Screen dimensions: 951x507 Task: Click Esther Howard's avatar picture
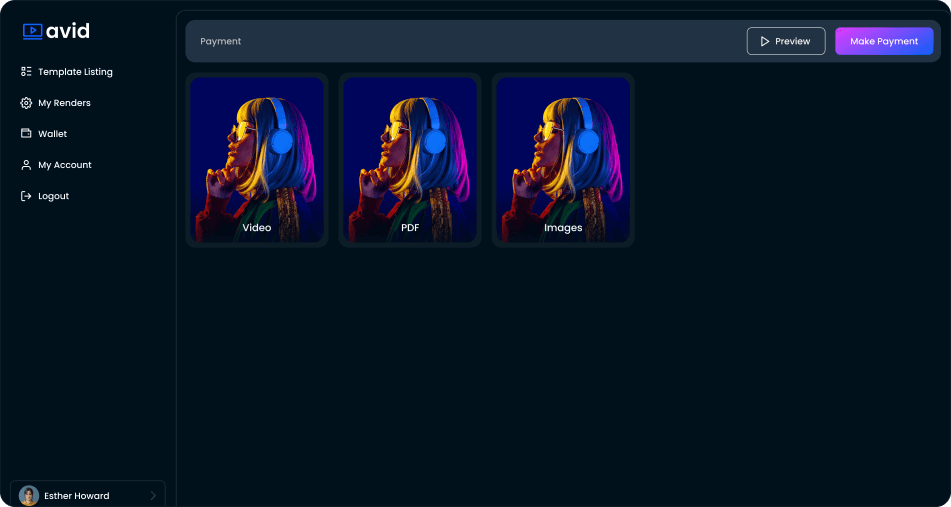(29, 495)
